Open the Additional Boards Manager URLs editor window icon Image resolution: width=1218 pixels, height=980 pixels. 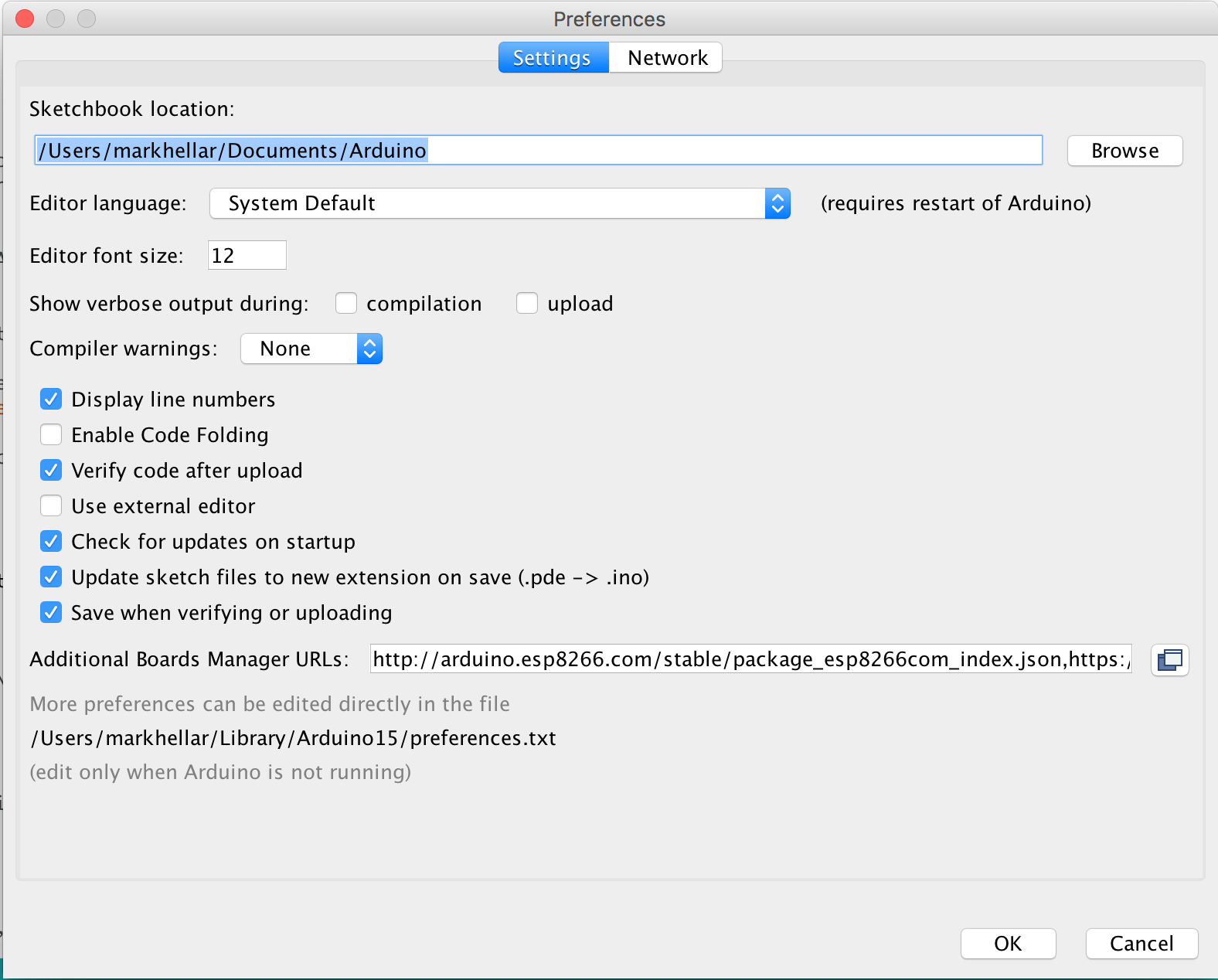[1169, 660]
